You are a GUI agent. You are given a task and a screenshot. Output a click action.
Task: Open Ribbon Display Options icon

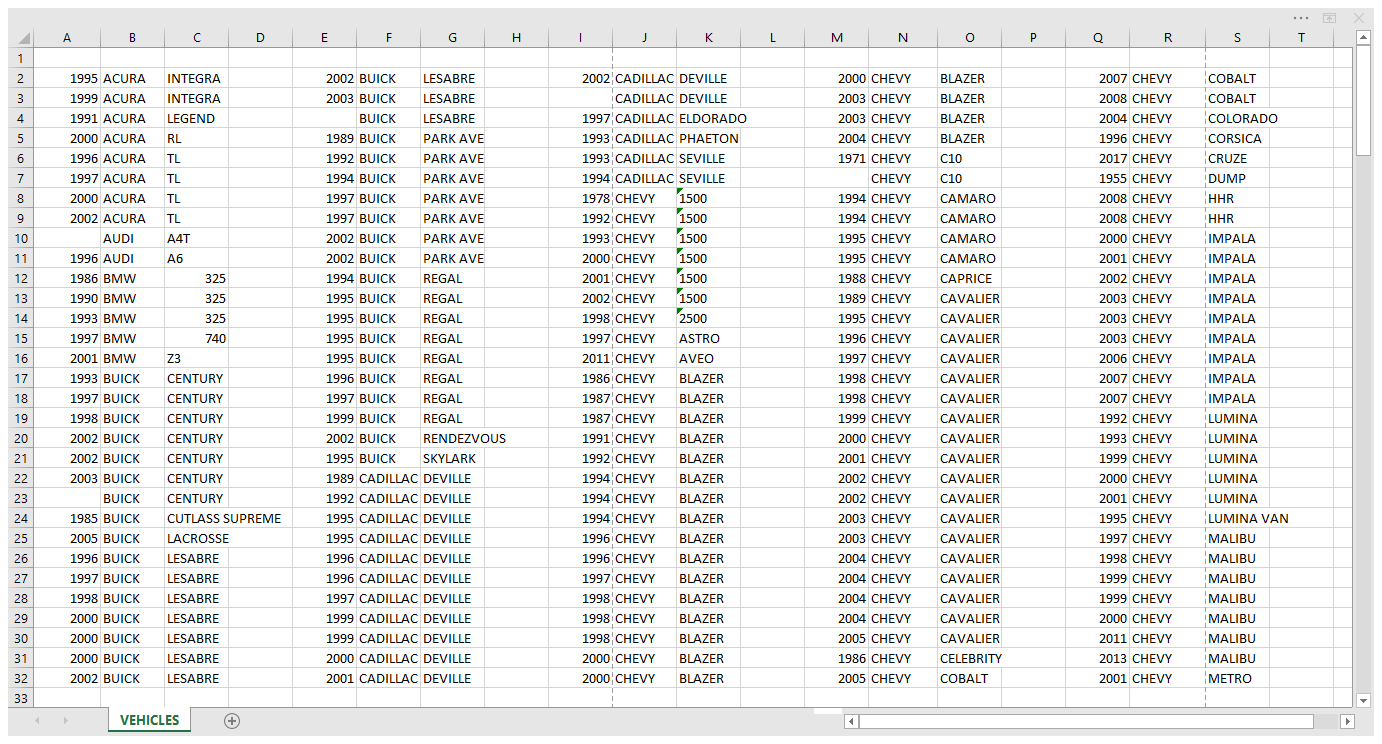pyautogui.click(x=1329, y=18)
